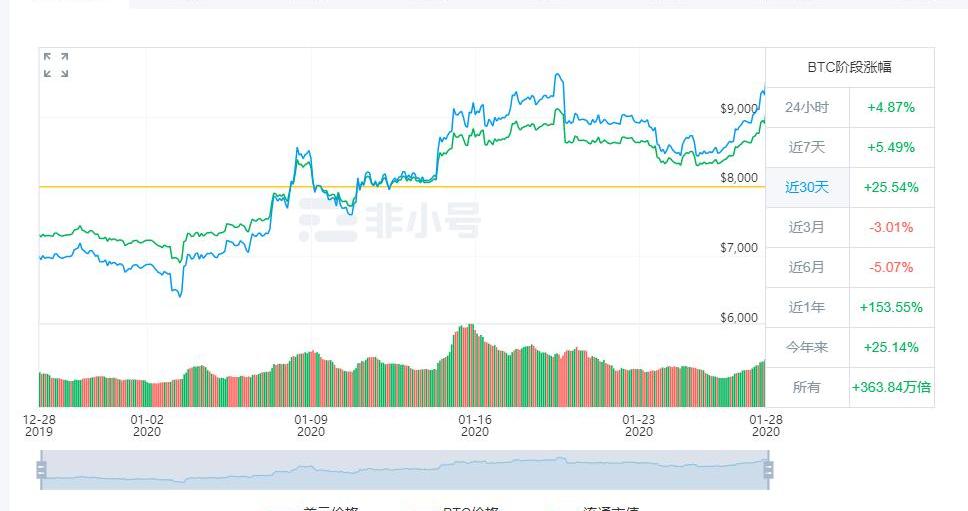Click the BTC阶段涨幅 table header

point(849,67)
